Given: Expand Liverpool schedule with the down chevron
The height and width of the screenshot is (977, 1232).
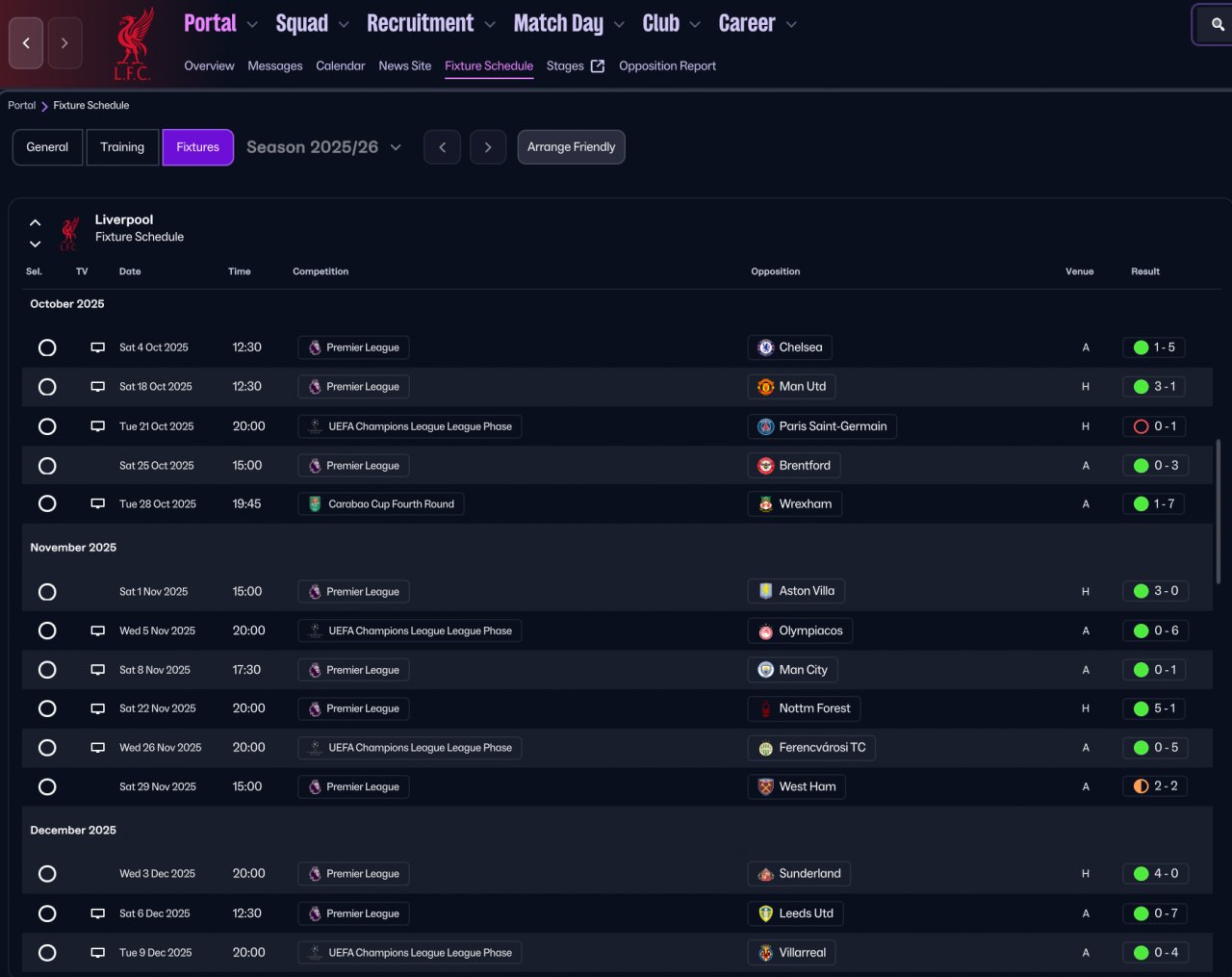Looking at the screenshot, I should tap(35, 244).
